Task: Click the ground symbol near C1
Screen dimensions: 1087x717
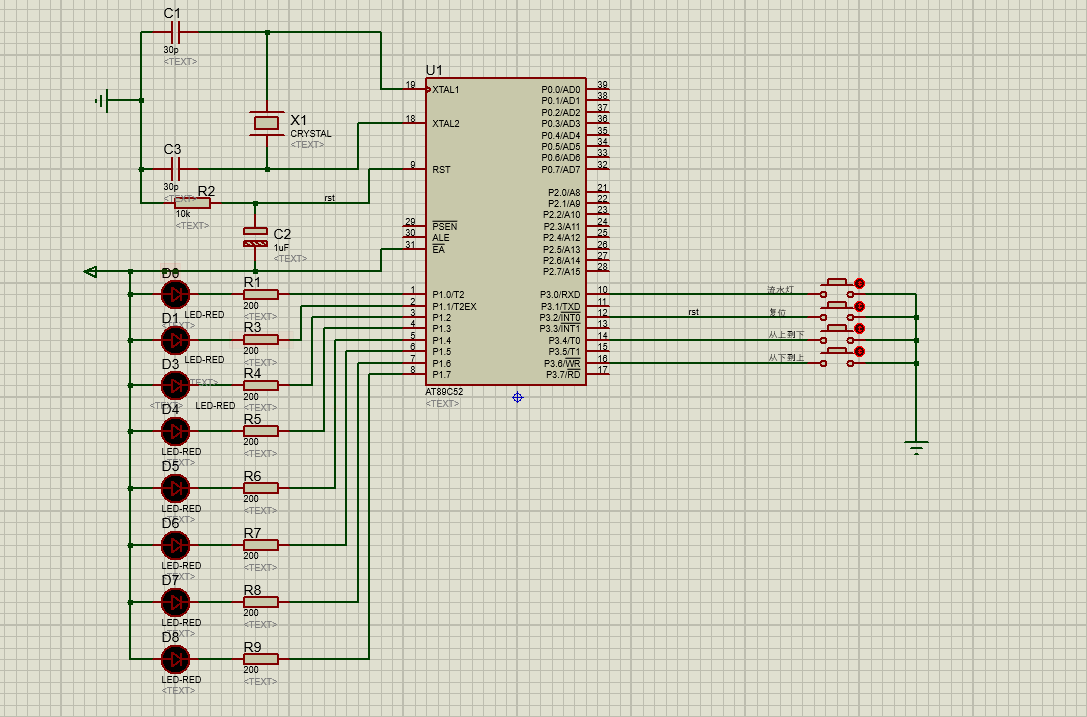Action: click(x=102, y=101)
